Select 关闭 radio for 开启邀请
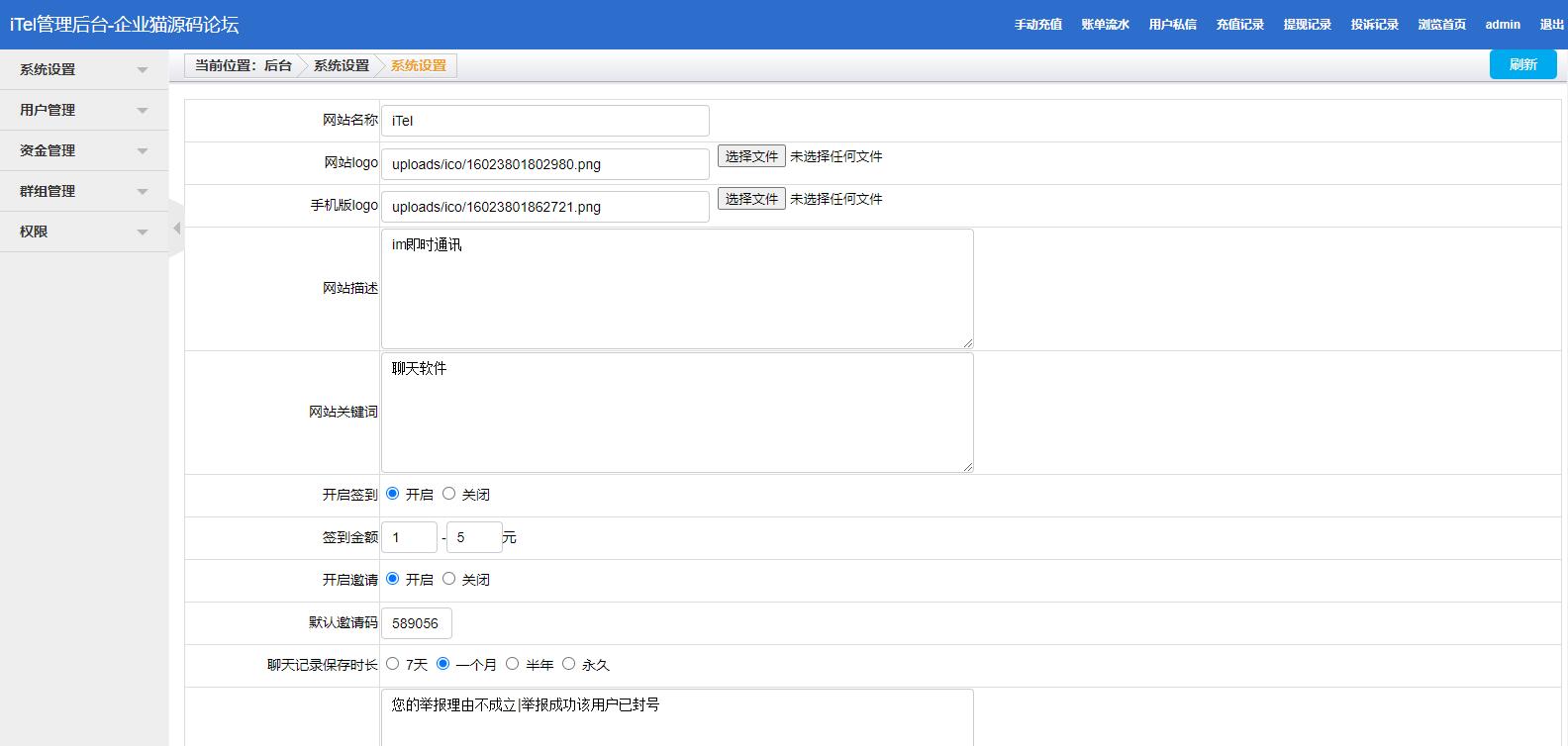Viewport: 1568px width, 746px height. (x=449, y=579)
